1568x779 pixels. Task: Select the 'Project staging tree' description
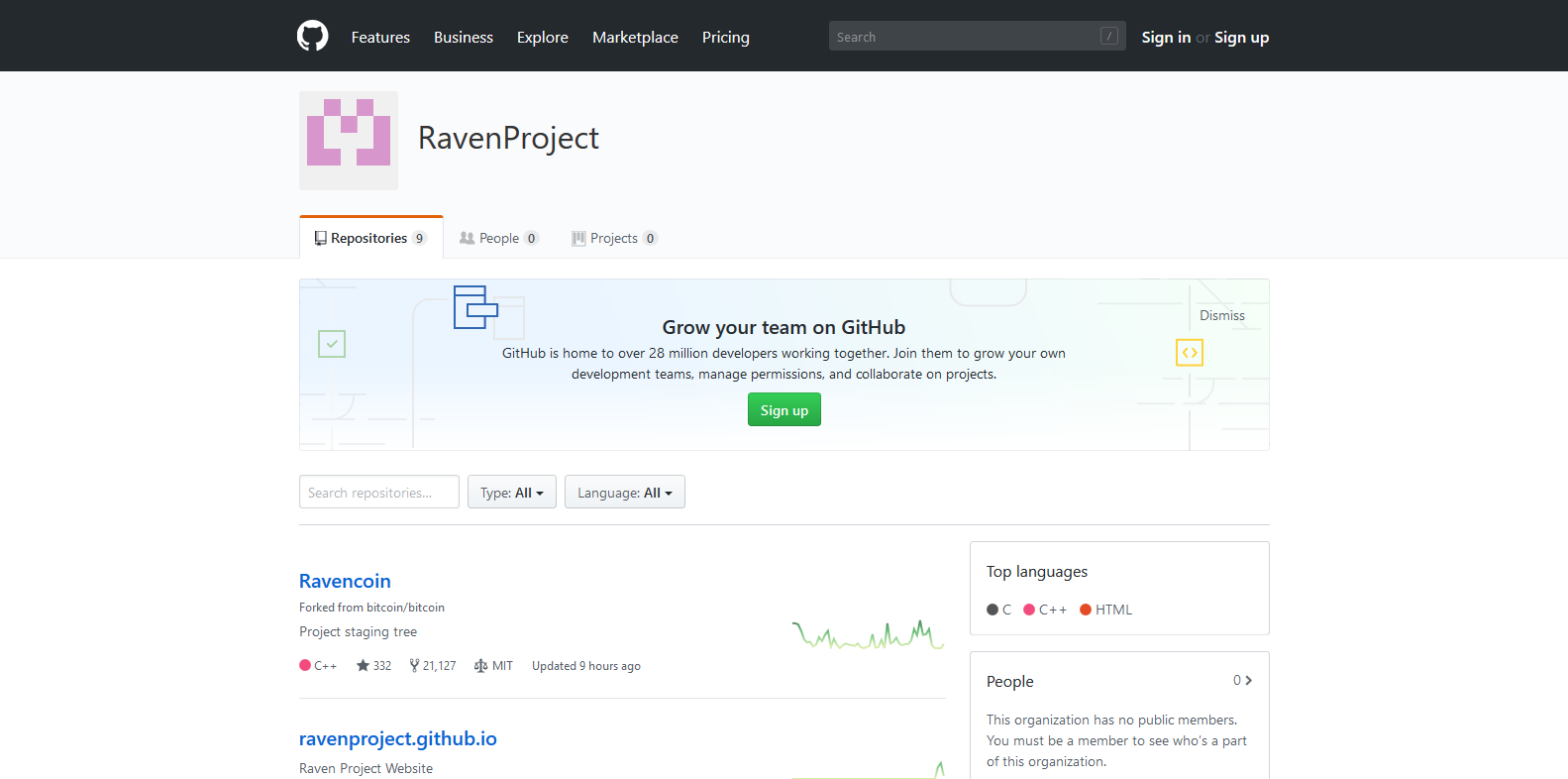pos(359,631)
